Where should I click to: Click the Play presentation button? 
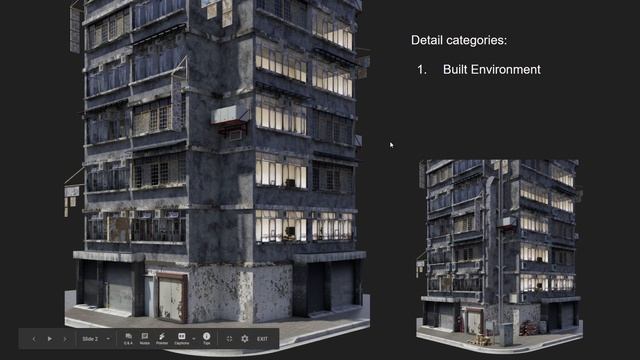coord(49,339)
